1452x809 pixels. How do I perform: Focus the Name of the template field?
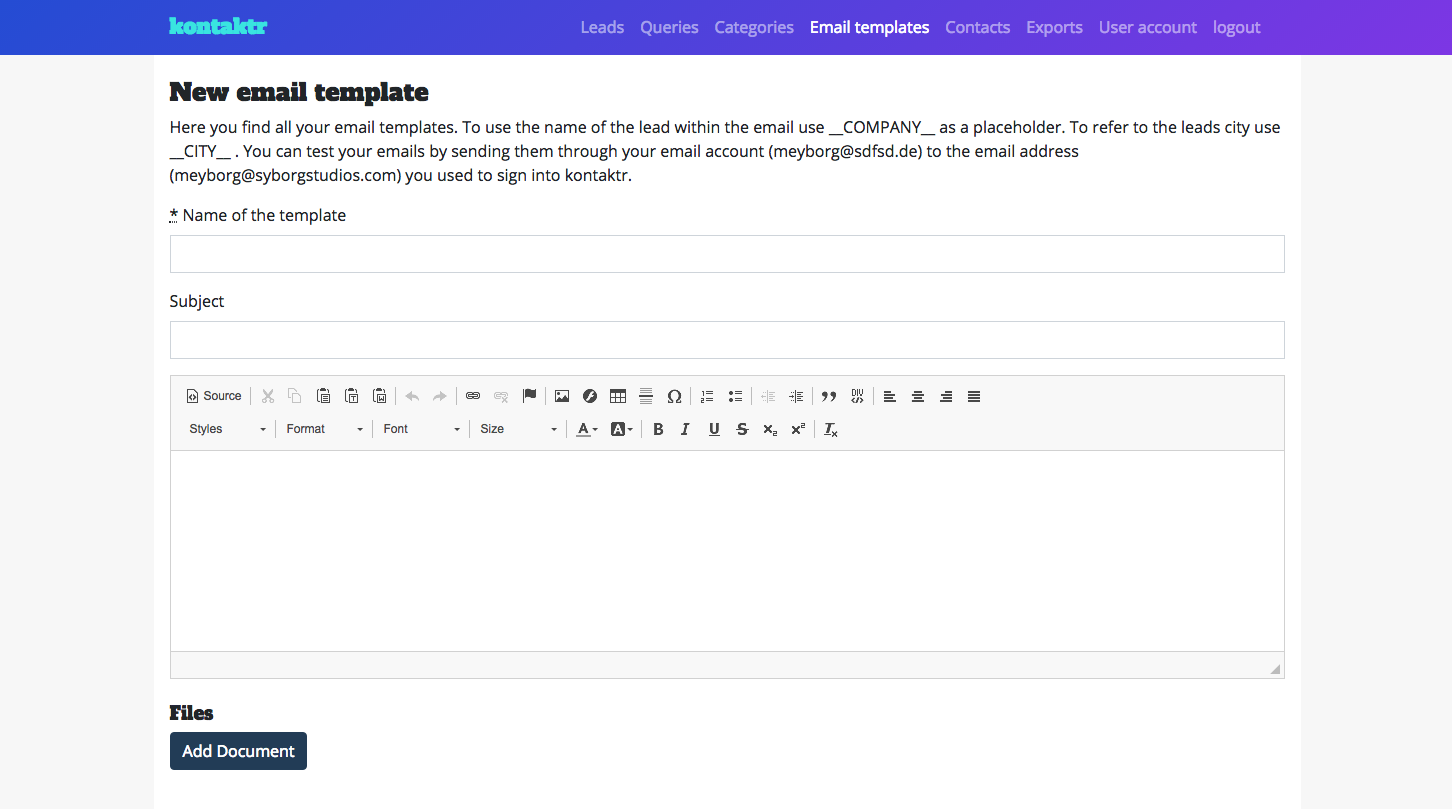click(x=727, y=254)
